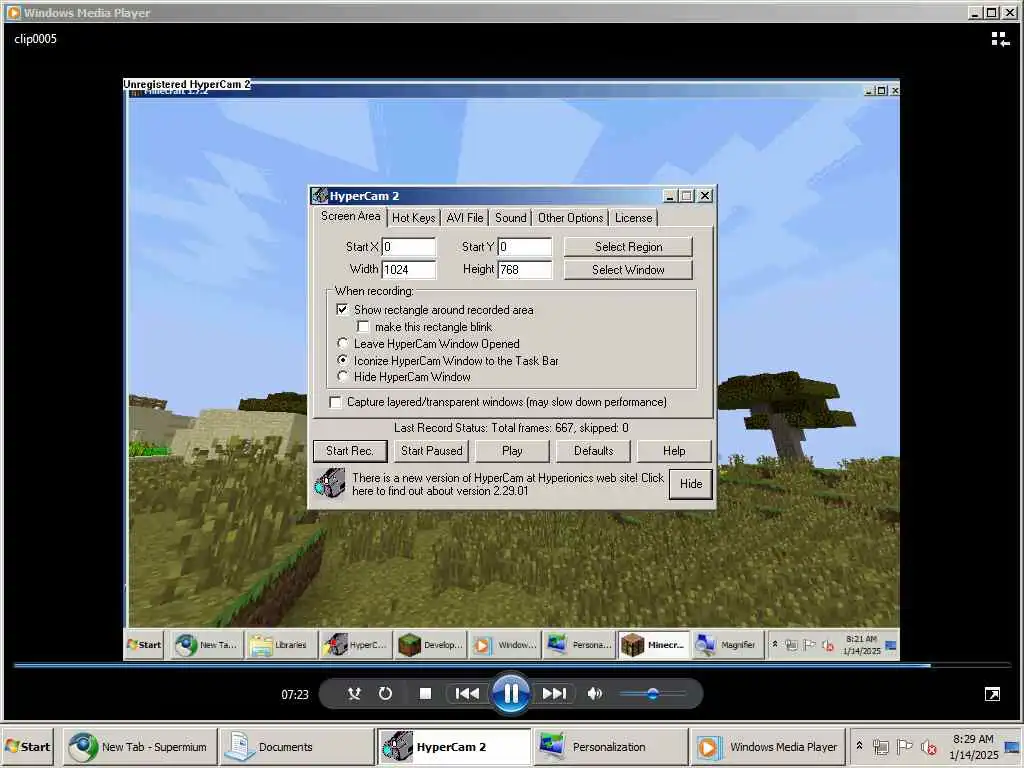Click the HyperCam new version notice text

coord(507,485)
